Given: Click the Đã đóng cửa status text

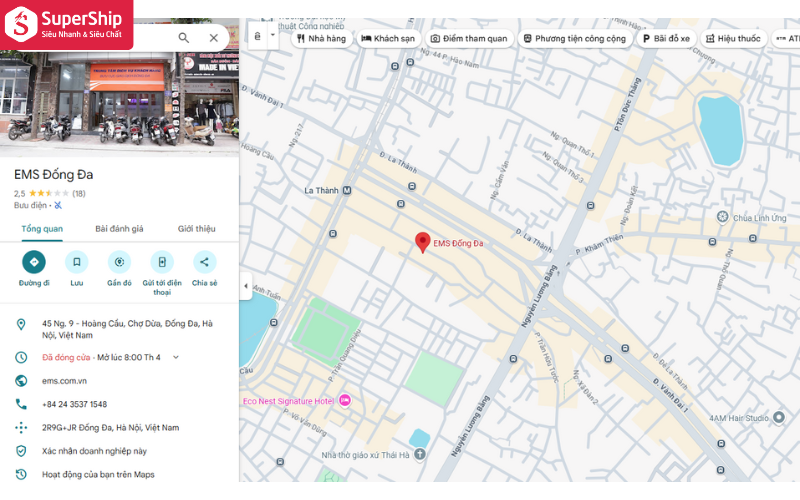Looking at the screenshot, I should click(66, 357).
